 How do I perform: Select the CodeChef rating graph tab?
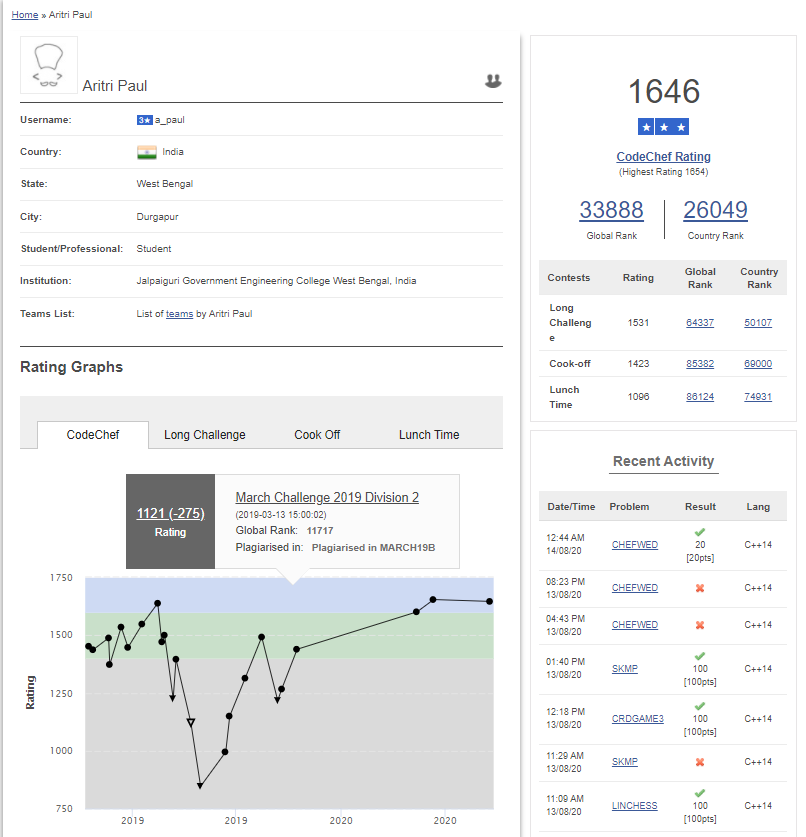93,435
